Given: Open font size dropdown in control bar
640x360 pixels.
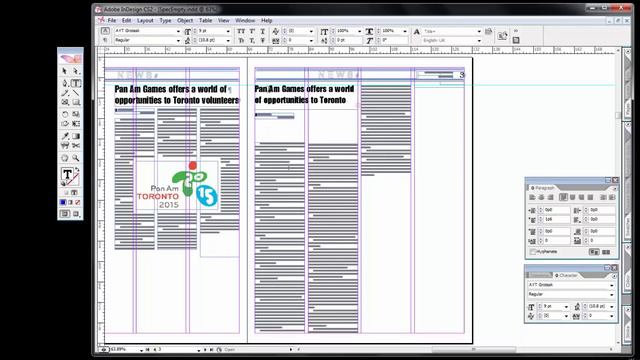Looking at the screenshot, I should pyautogui.click(x=228, y=31).
